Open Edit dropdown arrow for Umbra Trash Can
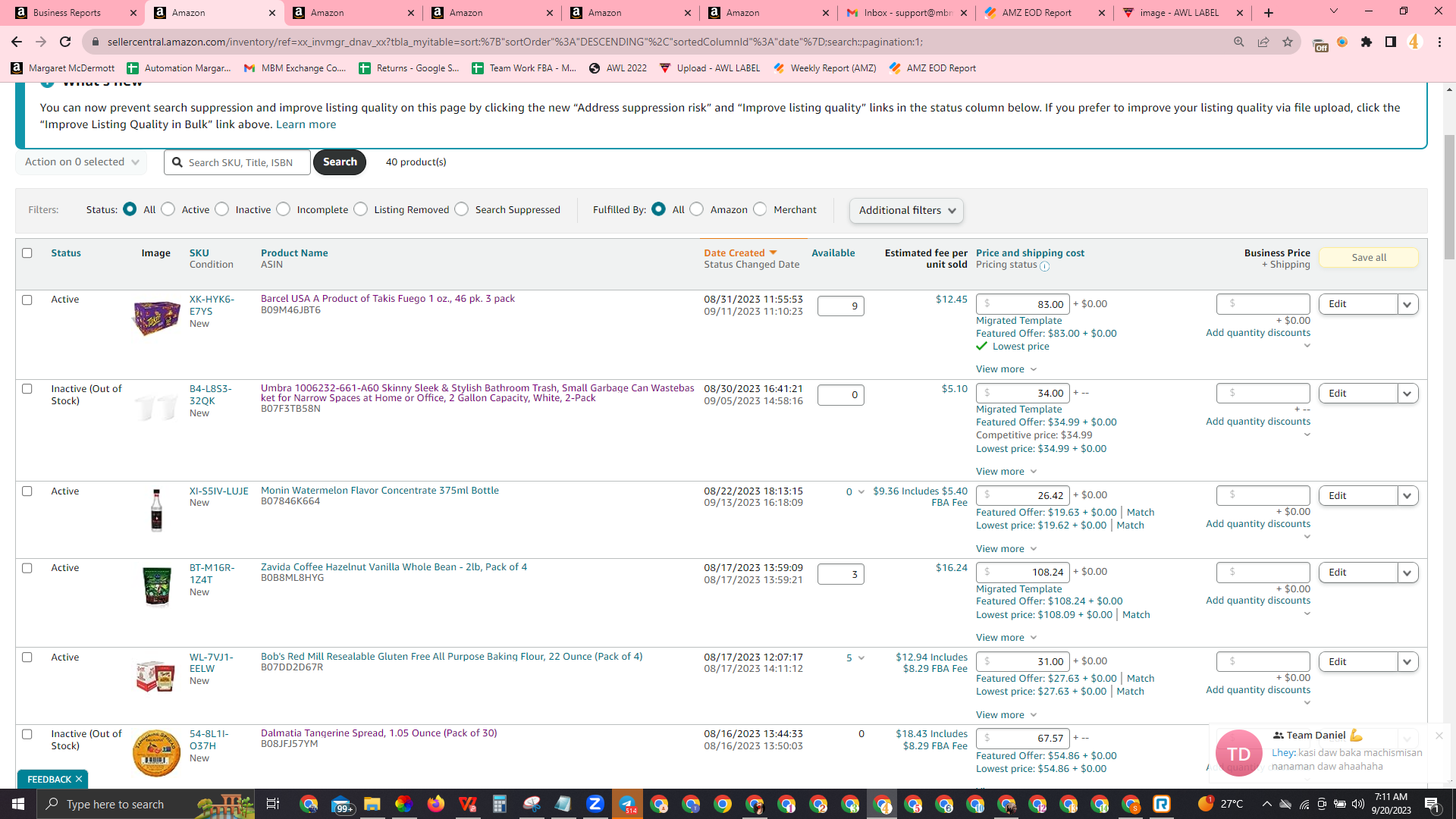 pos(1407,394)
